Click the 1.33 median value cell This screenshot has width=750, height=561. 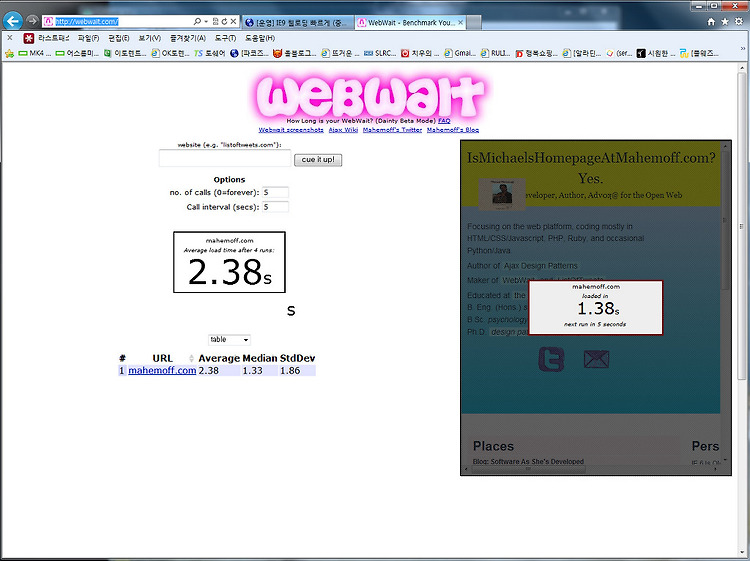coord(260,371)
